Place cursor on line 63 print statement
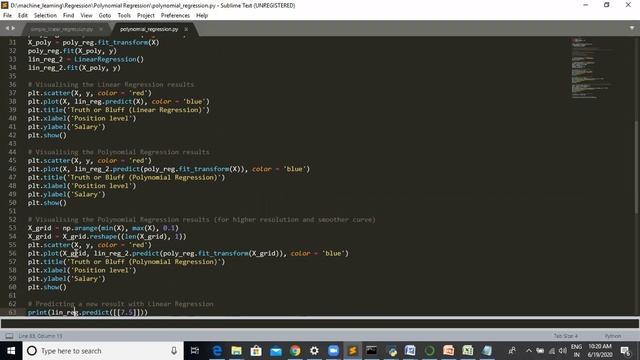This screenshot has height=360, width=640. [88, 312]
